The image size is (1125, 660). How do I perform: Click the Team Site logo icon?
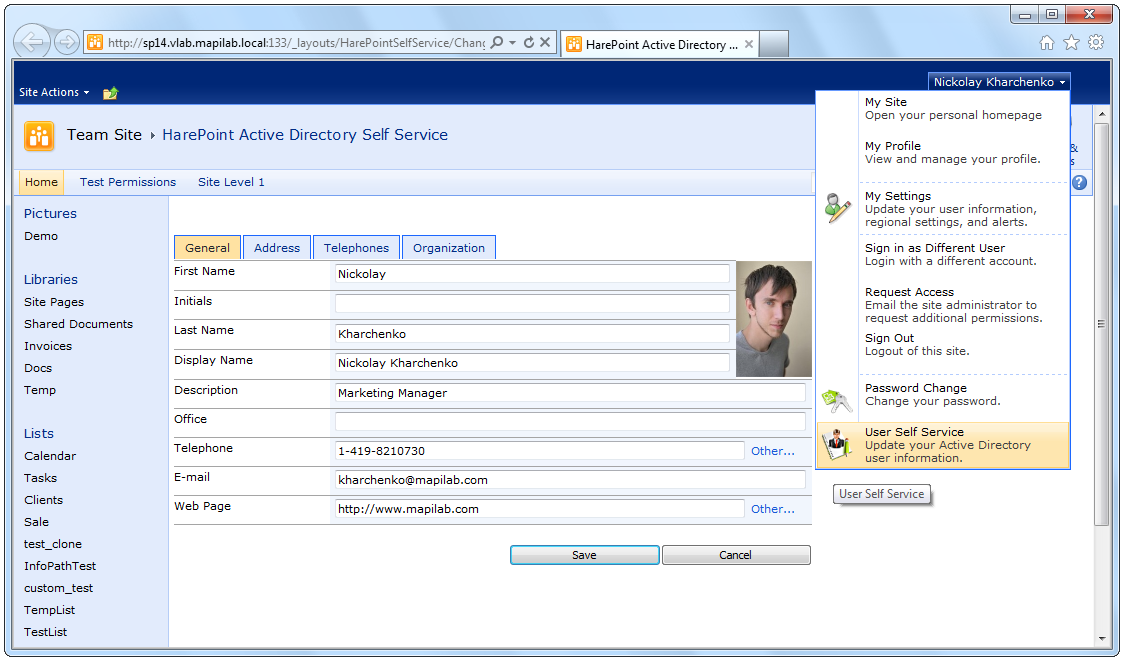pos(39,136)
